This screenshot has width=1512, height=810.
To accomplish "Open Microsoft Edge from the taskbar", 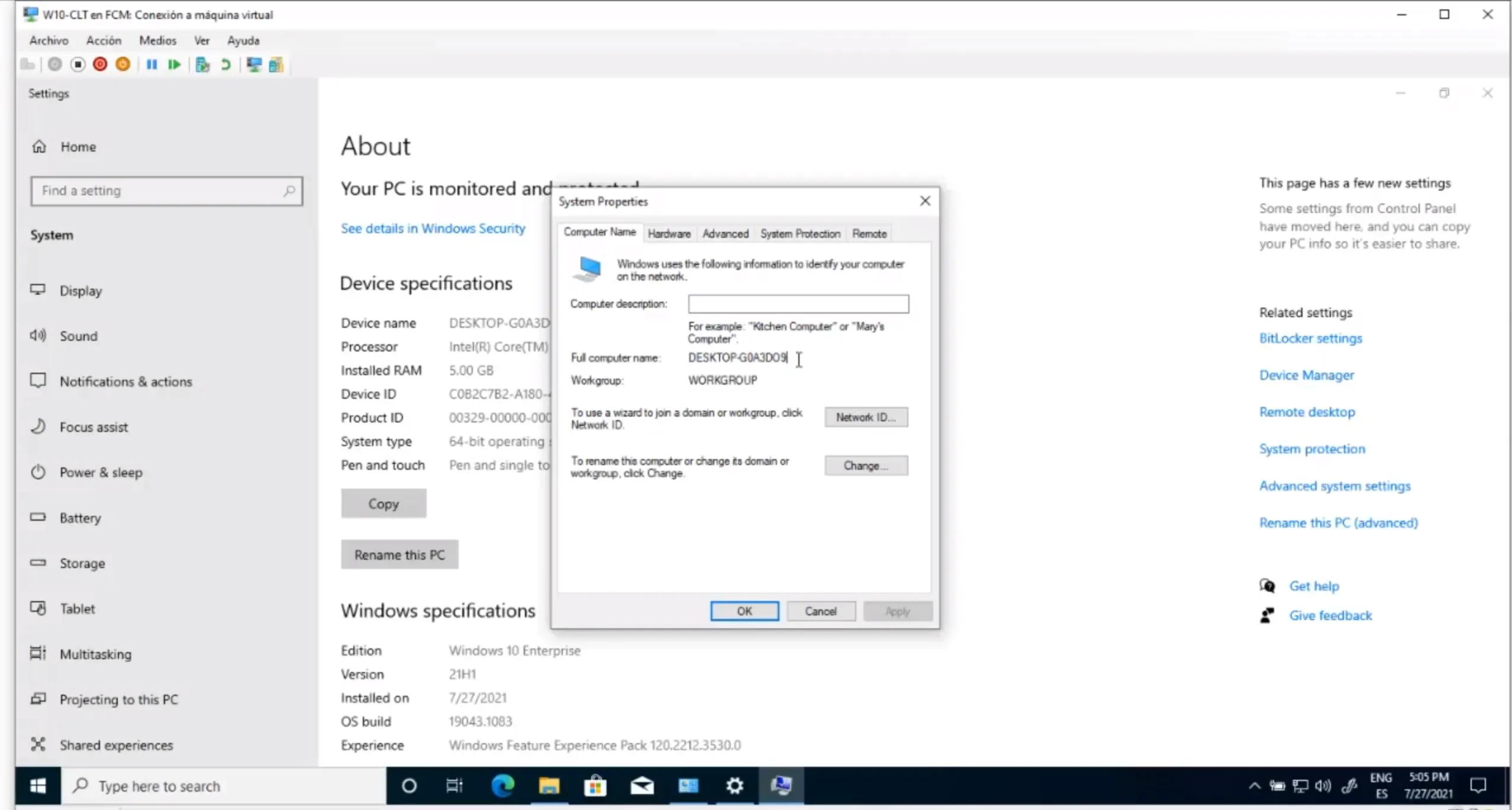I will tap(502, 786).
